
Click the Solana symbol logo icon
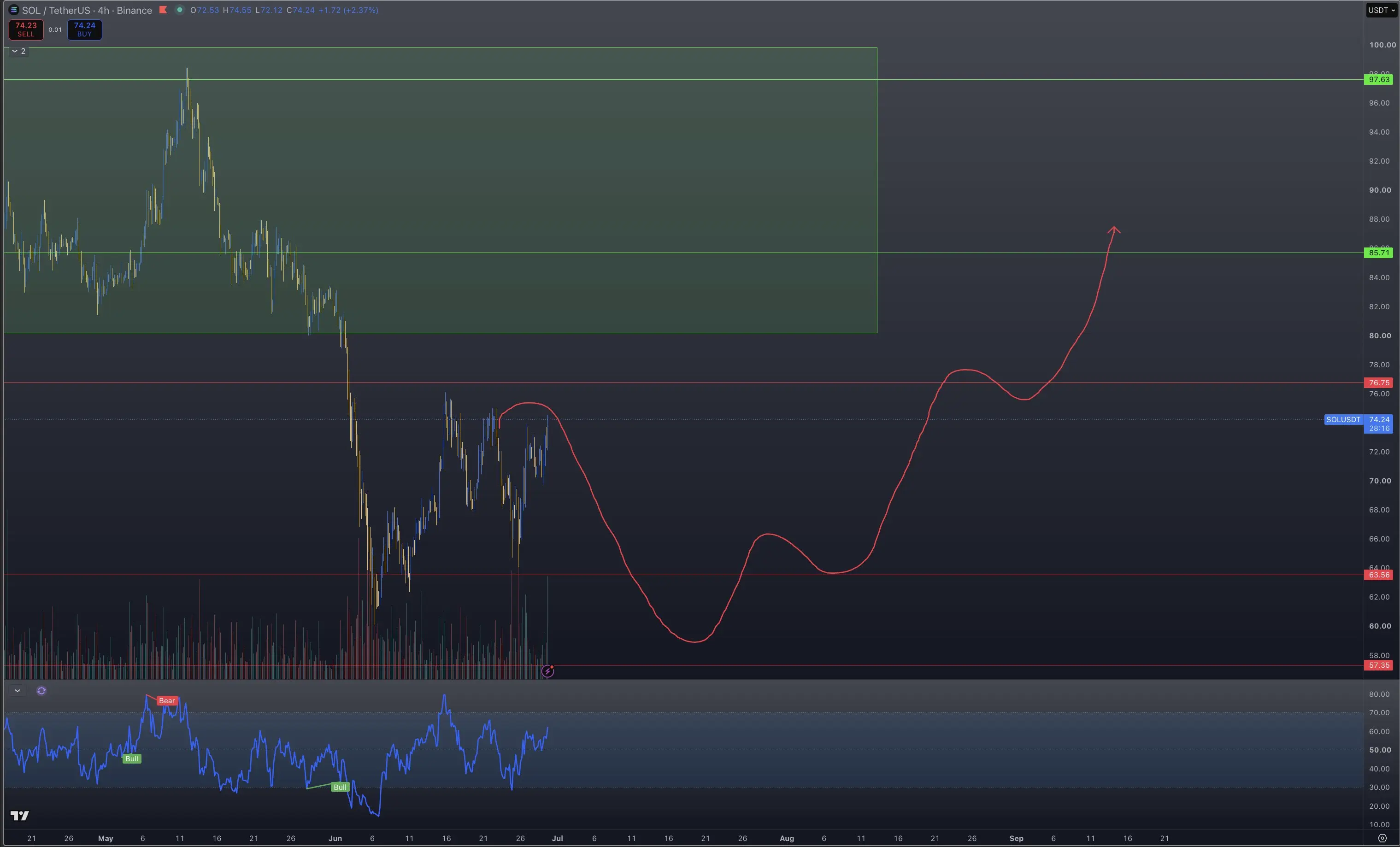(14, 10)
